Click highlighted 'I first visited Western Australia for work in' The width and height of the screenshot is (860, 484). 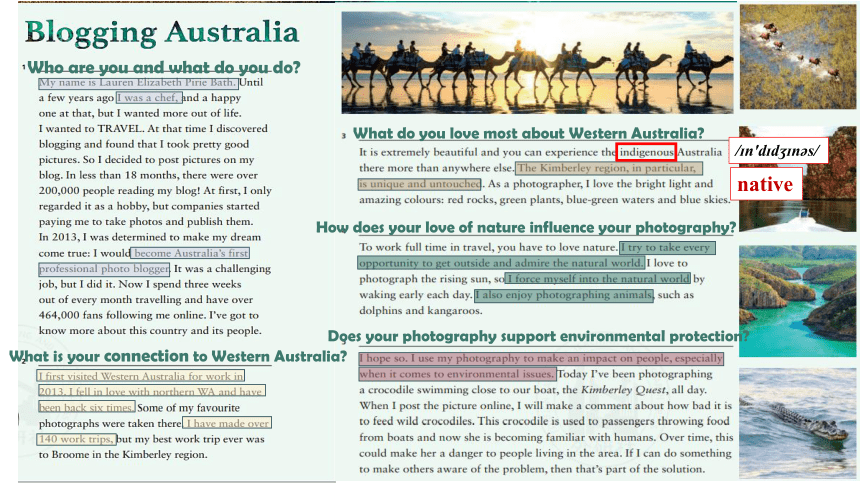click(x=141, y=376)
